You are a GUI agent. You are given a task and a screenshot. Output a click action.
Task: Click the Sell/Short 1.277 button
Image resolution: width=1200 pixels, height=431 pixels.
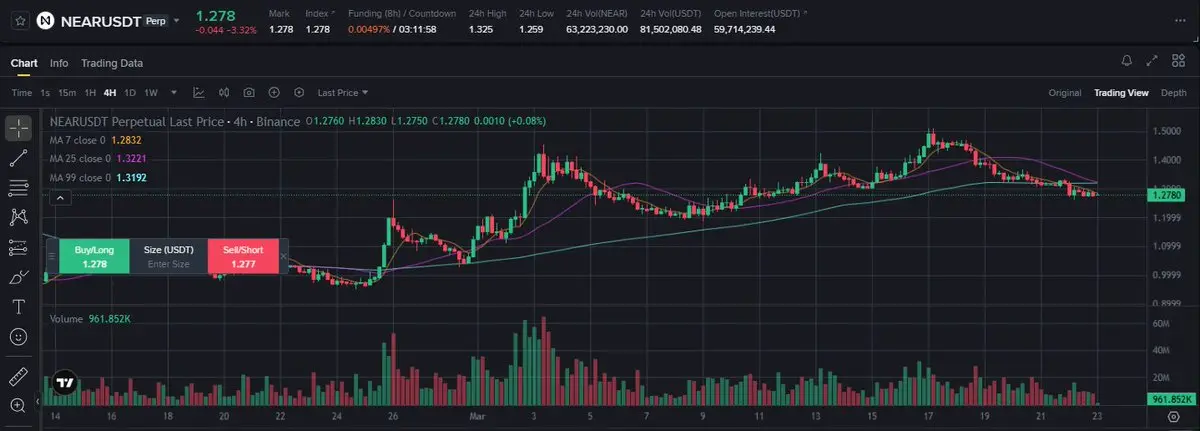click(242, 256)
